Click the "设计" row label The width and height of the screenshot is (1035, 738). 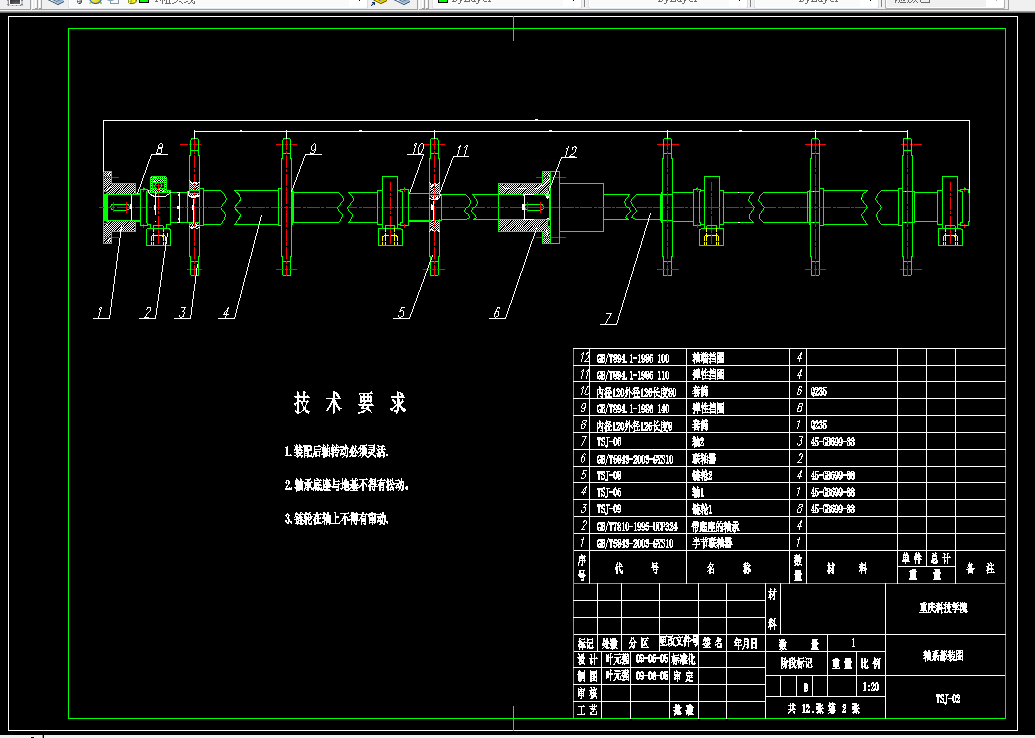tap(587, 659)
